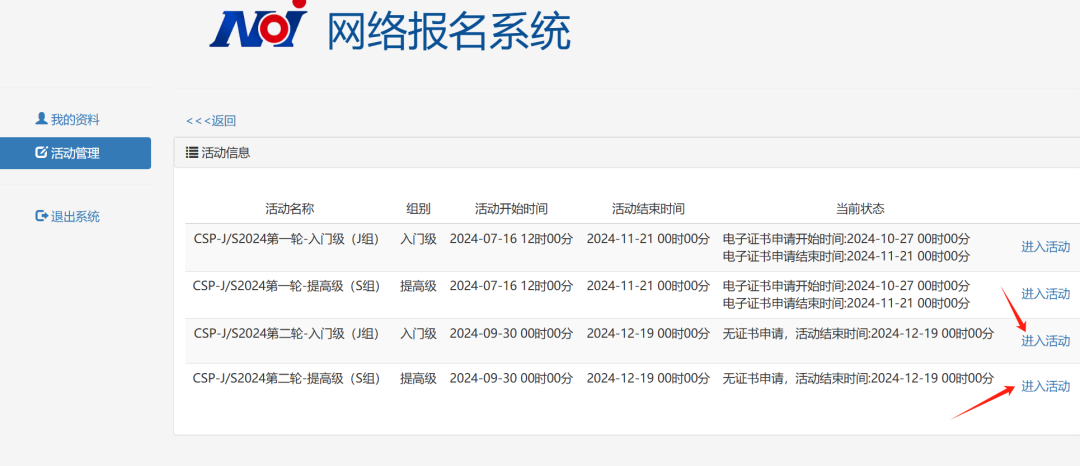Click end time of 第二轮-提高级 row

click(648, 378)
